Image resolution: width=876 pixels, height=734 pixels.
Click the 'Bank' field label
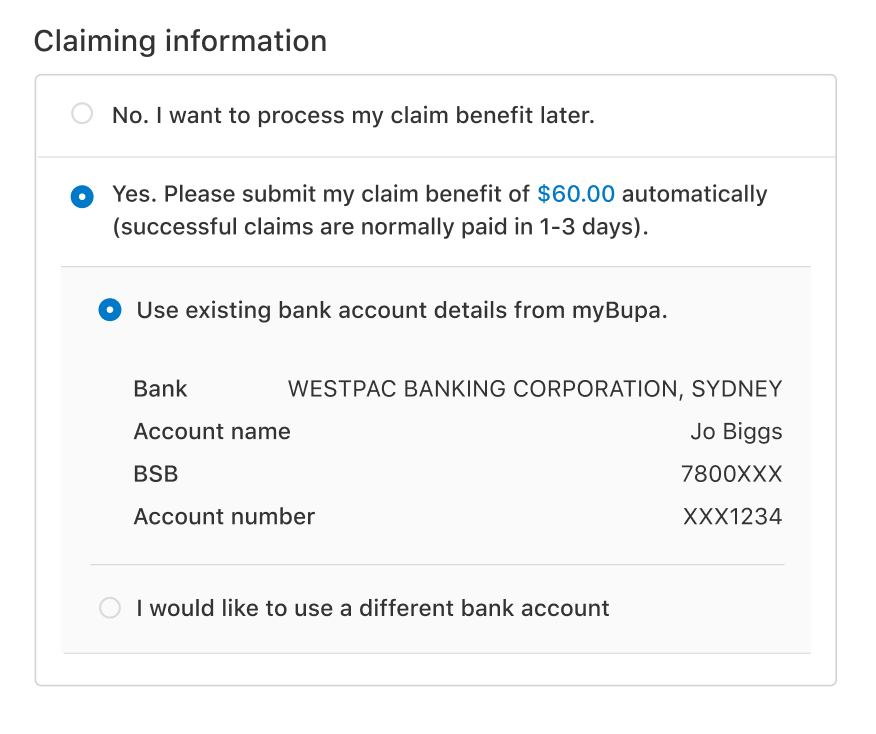click(160, 389)
